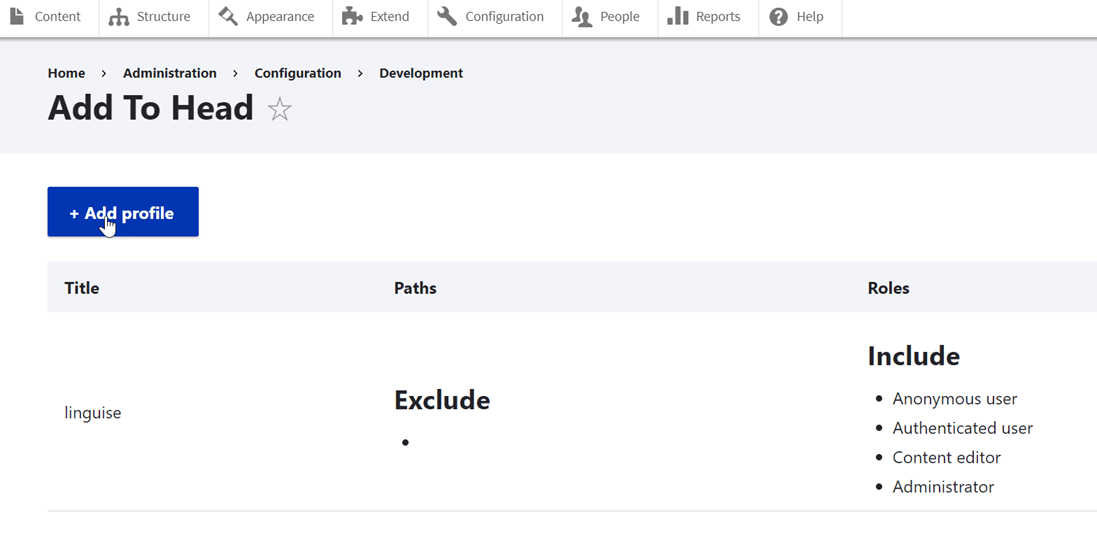Image resolution: width=1097 pixels, height=538 pixels.
Task: Click the People users icon
Action: coord(582,16)
